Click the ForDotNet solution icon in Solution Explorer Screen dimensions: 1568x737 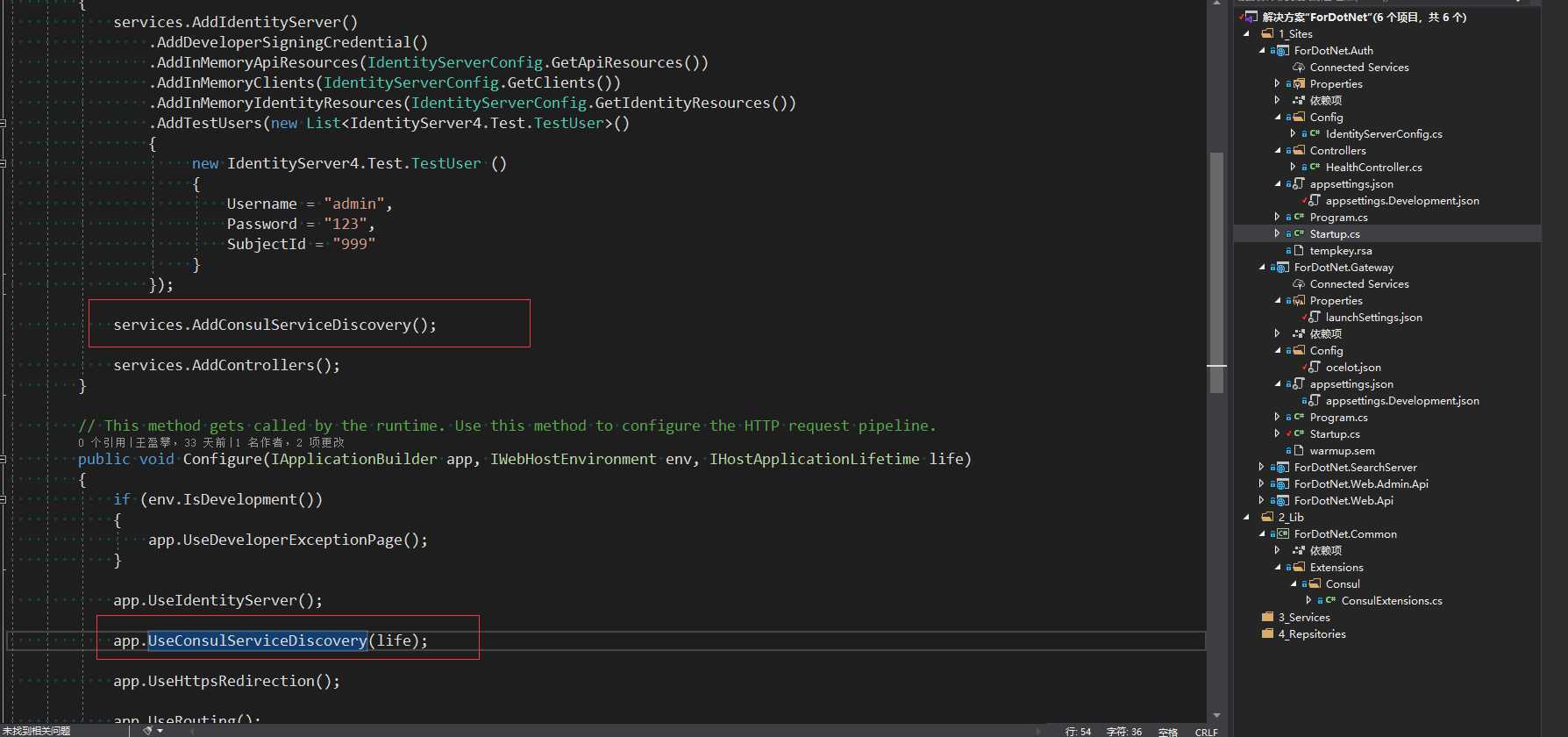tap(1251, 17)
